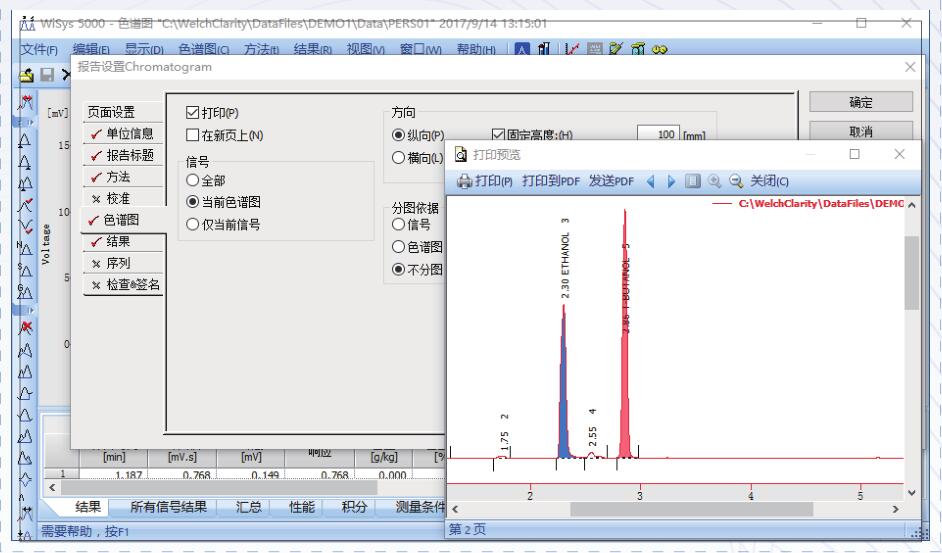Click the red line graph toolbar icon

(x=572, y=49)
